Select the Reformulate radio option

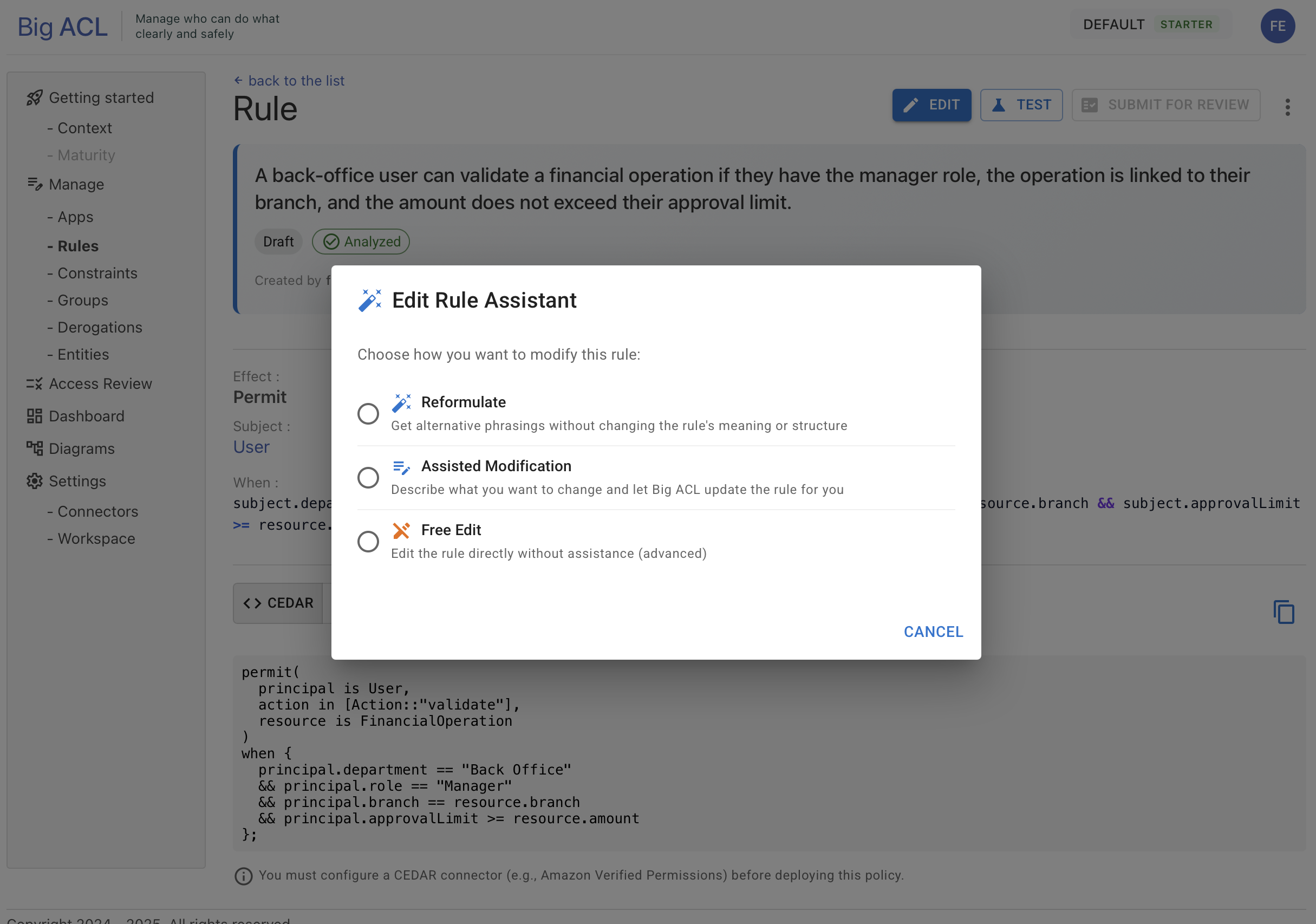pos(368,413)
